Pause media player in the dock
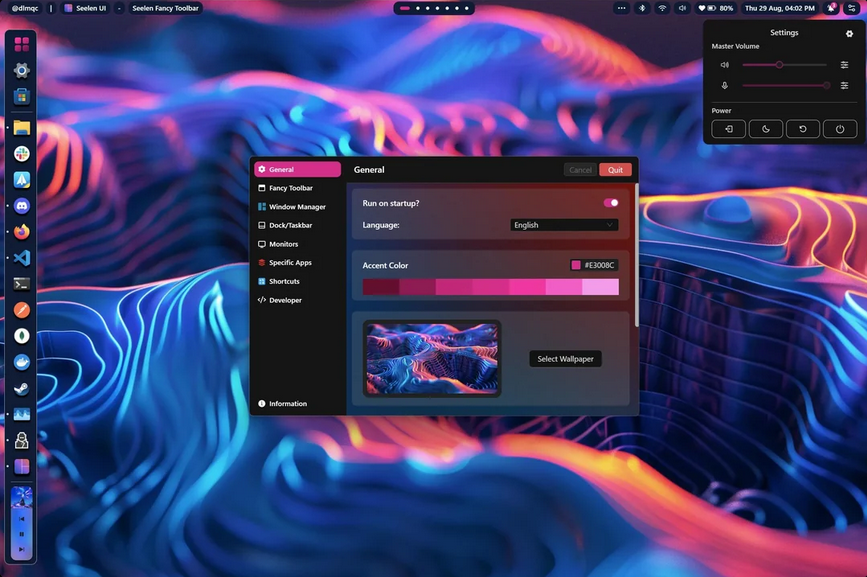 click(22, 534)
